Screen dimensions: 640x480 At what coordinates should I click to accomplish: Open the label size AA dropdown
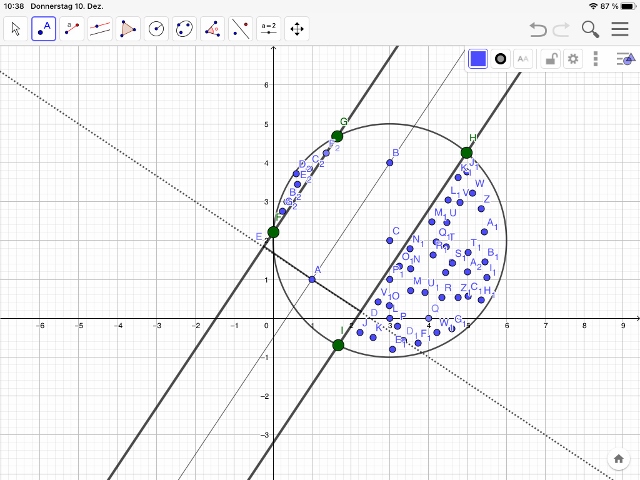point(523,59)
